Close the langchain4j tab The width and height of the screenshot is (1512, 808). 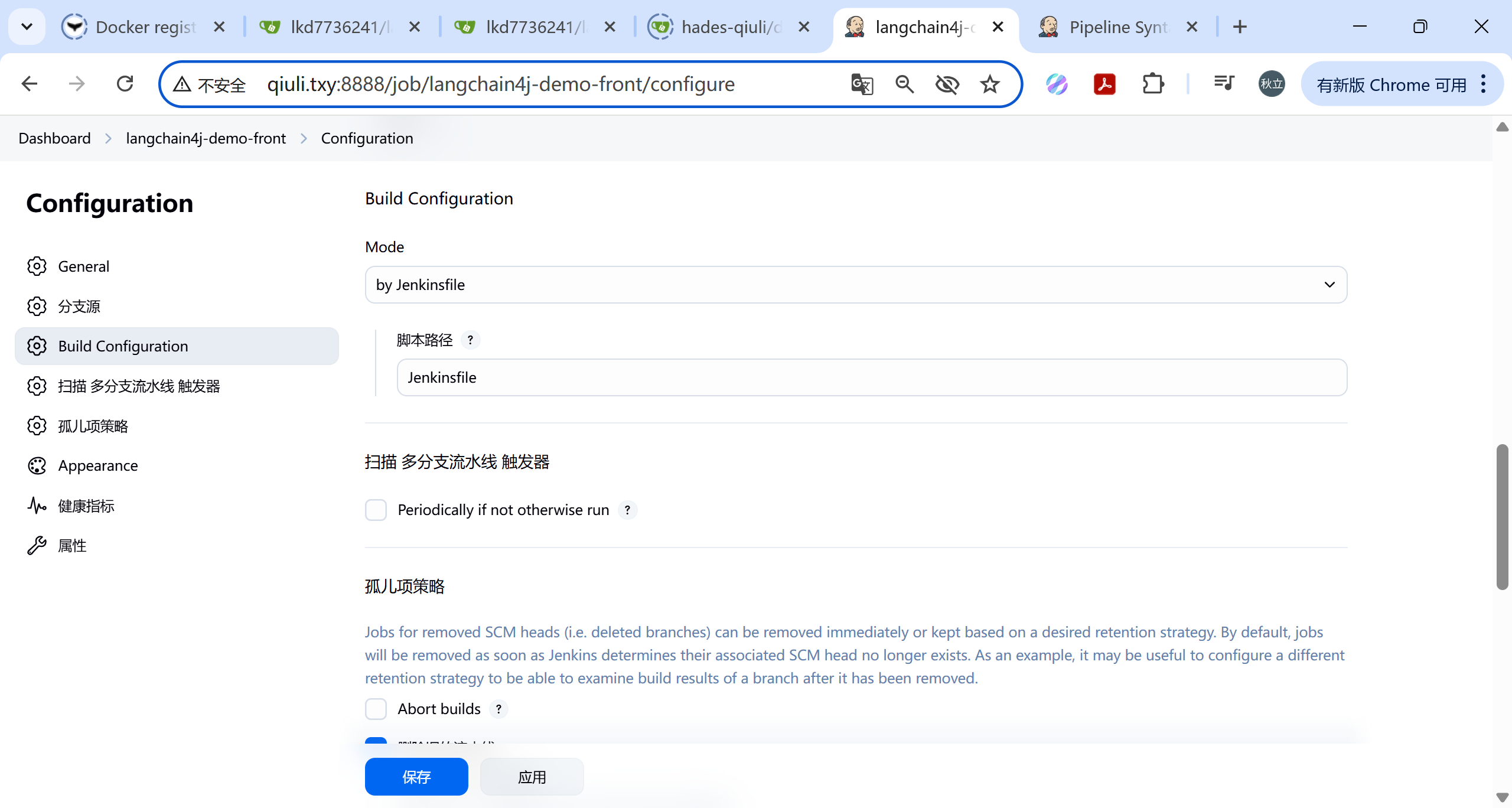(x=998, y=27)
